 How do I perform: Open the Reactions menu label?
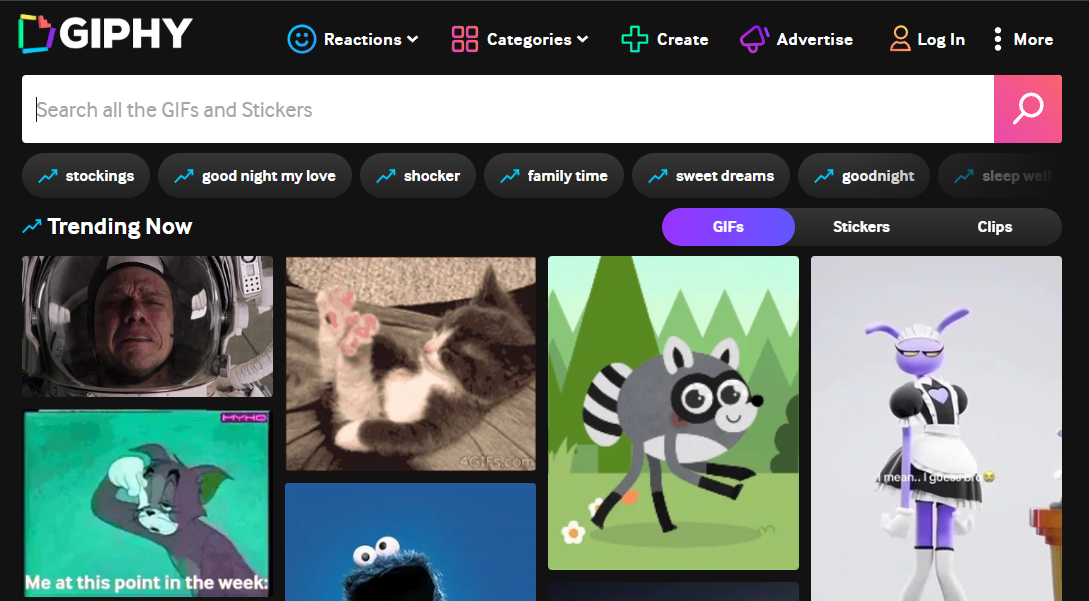pos(363,40)
